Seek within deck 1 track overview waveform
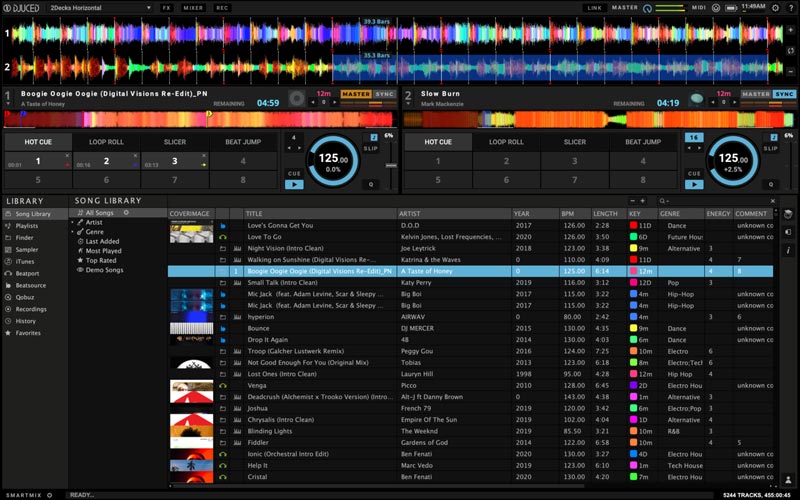The width and height of the screenshot is (800, 500). tap(199, 119)
